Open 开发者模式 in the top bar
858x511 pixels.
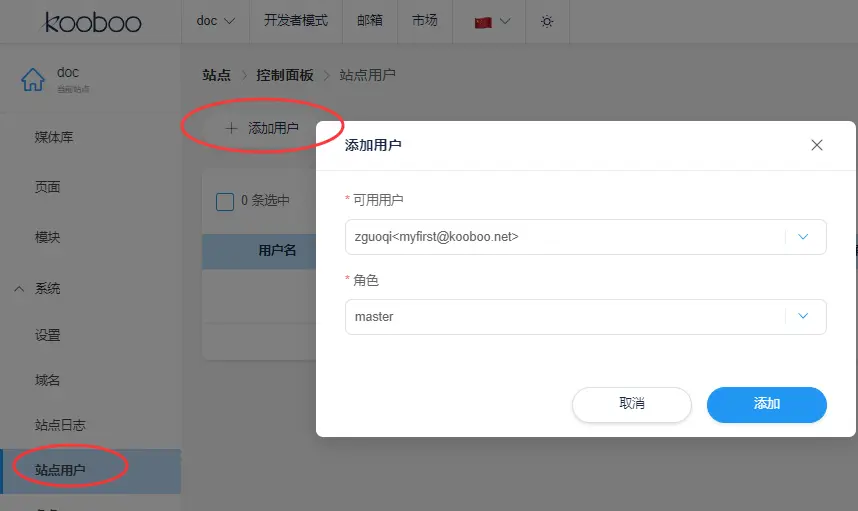[x=295, y=21]
